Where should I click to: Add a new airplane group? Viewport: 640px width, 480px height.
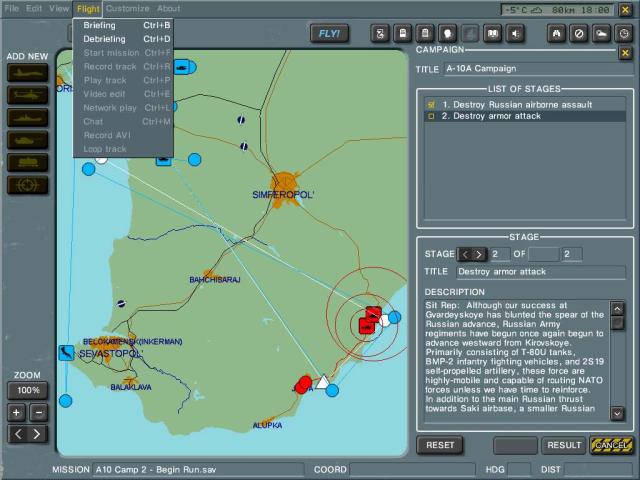coord(27,72)
